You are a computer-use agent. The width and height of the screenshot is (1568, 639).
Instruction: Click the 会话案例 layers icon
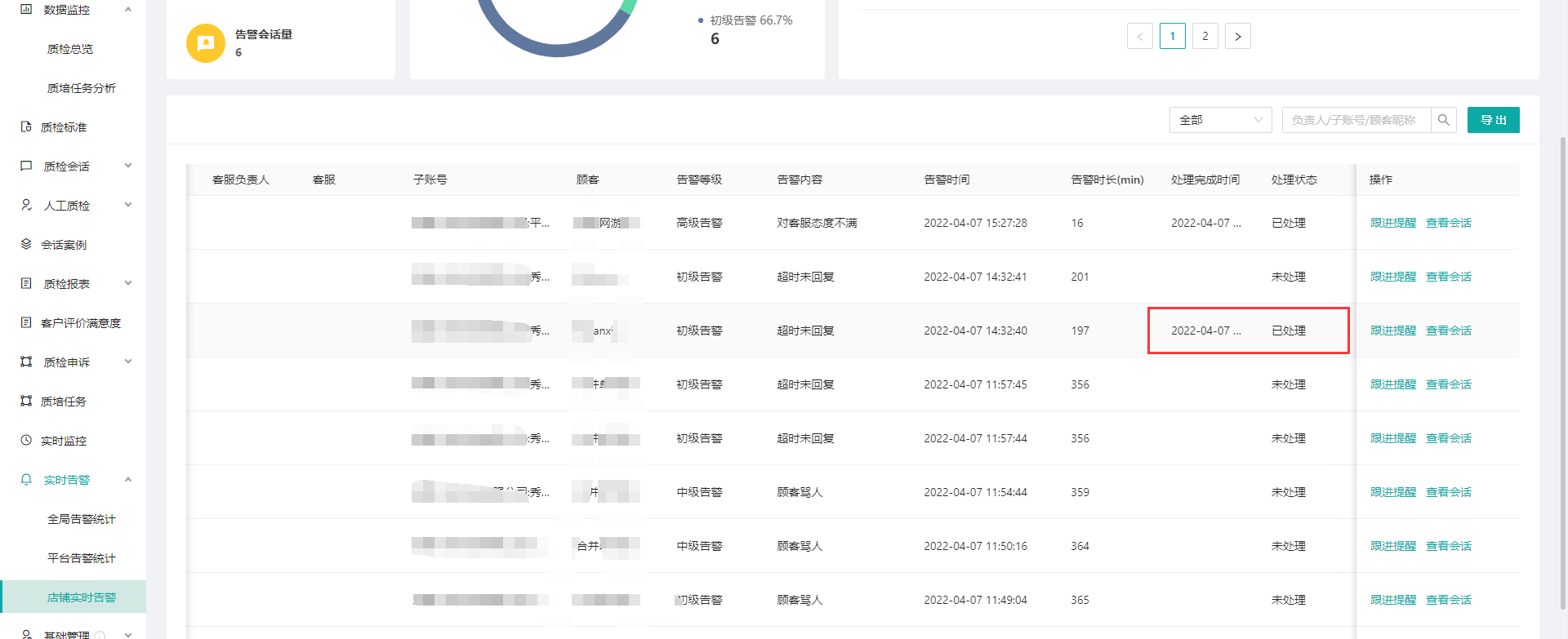coord(26,244)
